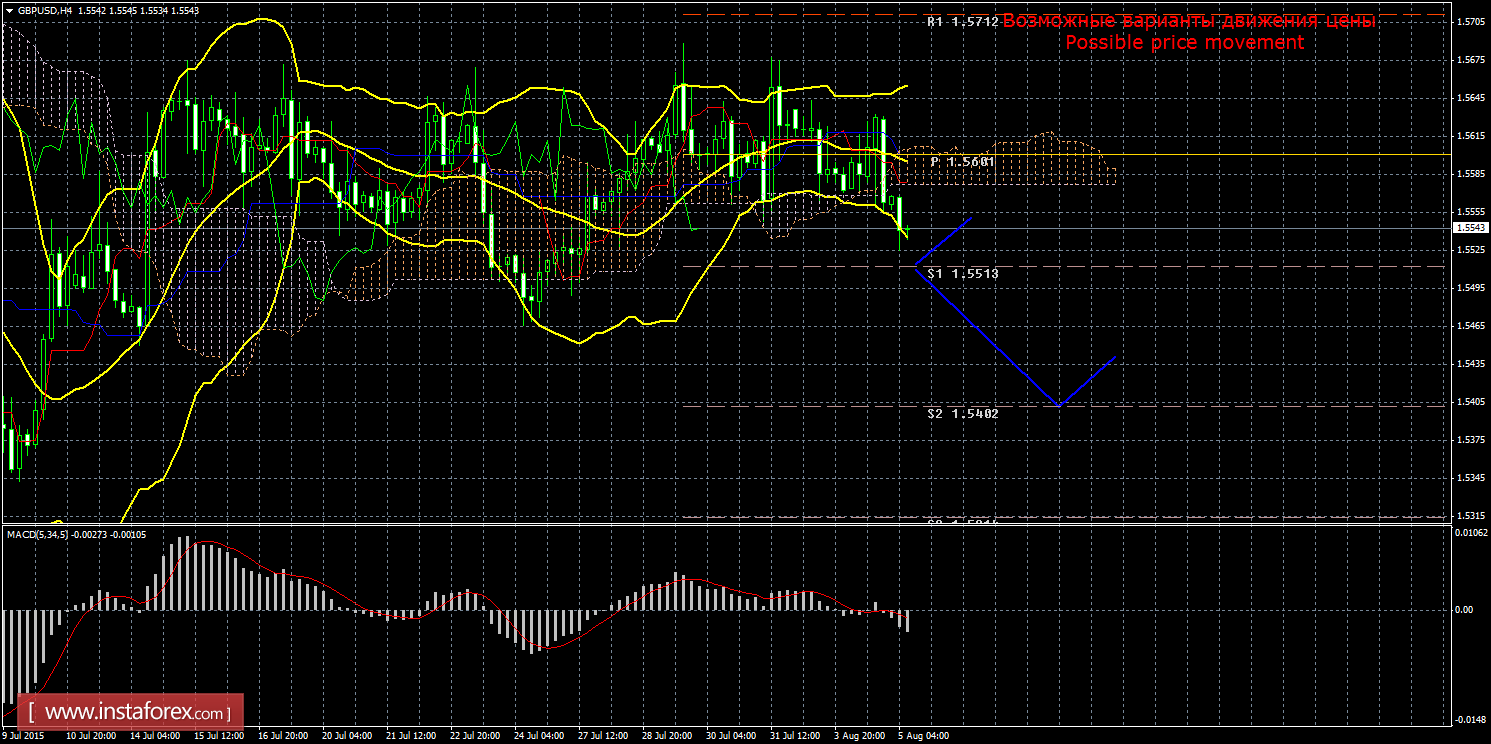Screen dimensions: 1491x744
Task: Click the R1 1.5712 resistance label
Action: coord(962,21)
